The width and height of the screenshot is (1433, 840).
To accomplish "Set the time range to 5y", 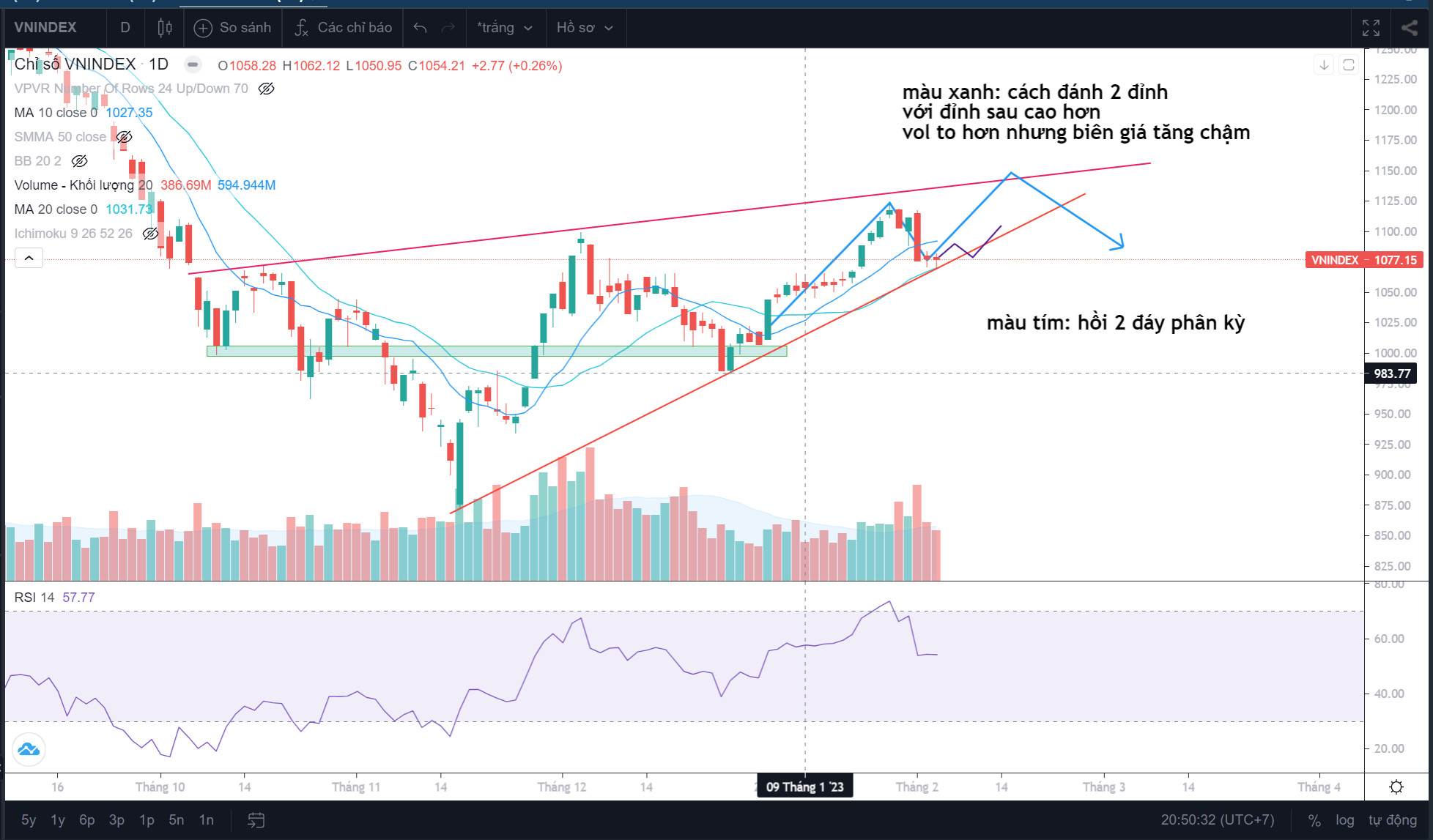I will (x=29, y=820).
